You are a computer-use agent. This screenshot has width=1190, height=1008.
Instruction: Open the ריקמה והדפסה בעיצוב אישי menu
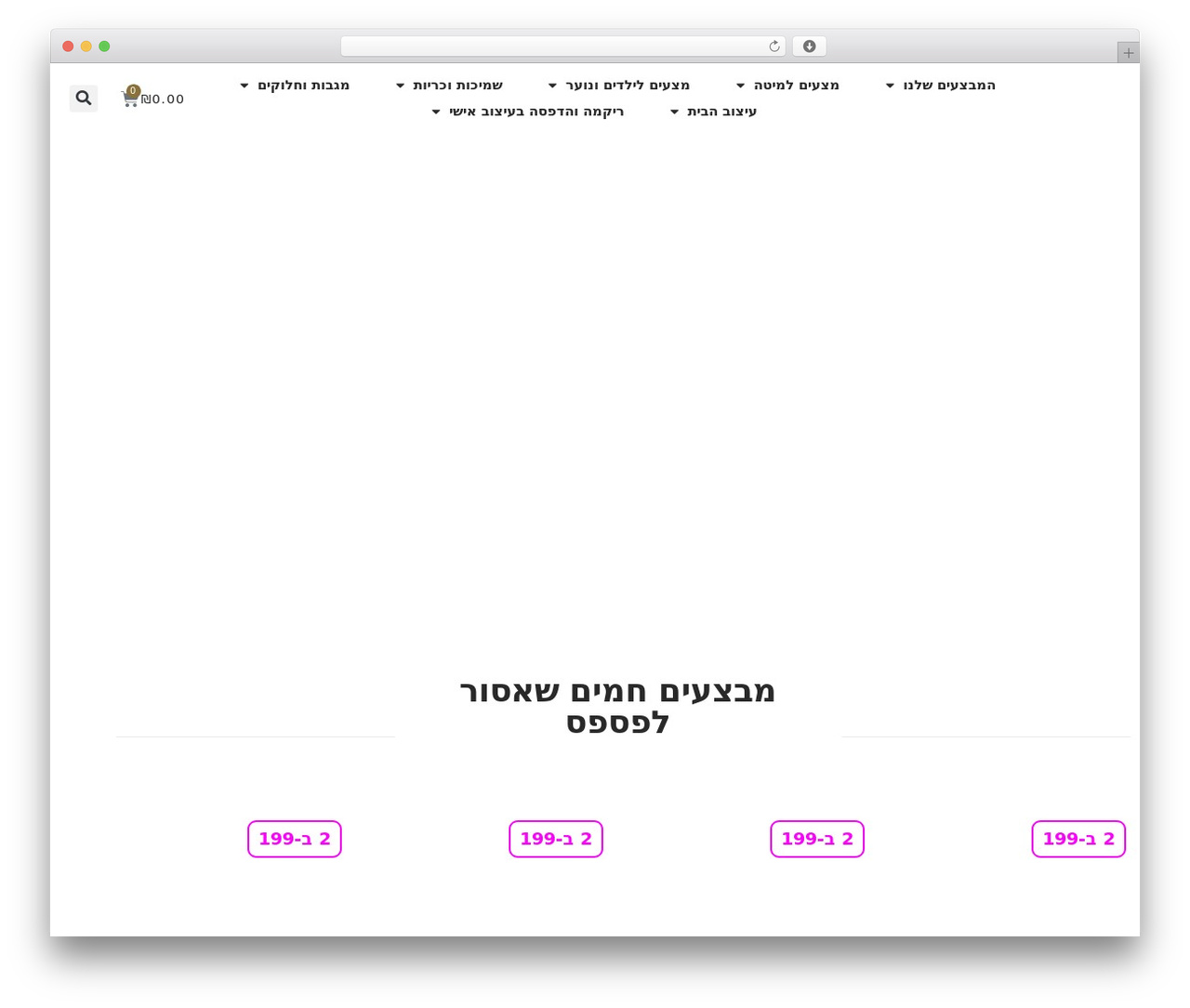(x=536, y=112)
